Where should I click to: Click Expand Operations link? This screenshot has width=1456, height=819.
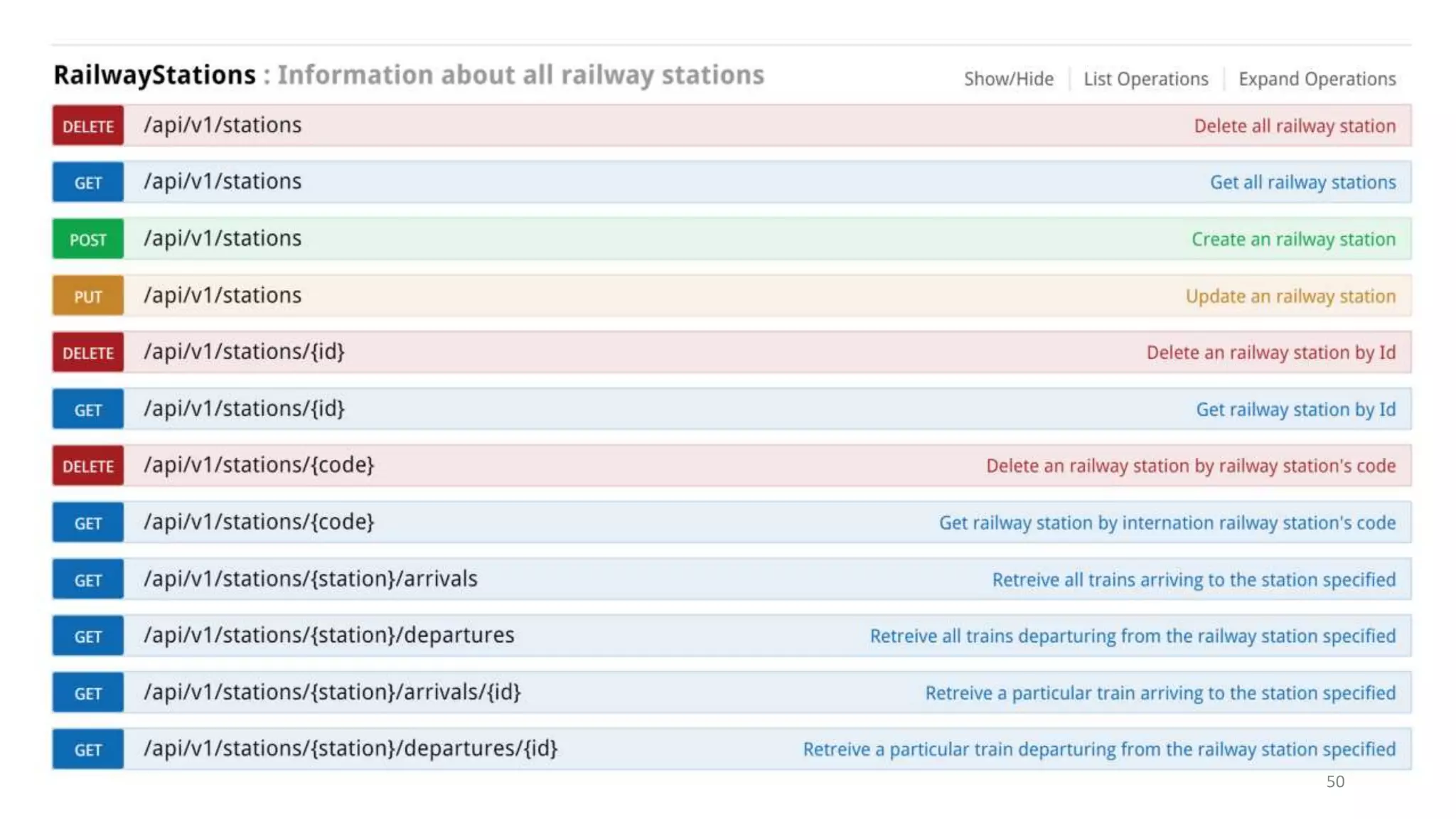(1317, 79)
